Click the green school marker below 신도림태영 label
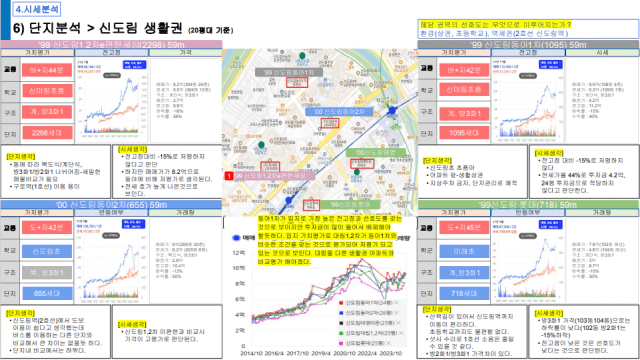This screenshot has width=640, height=360. point(357,172)
